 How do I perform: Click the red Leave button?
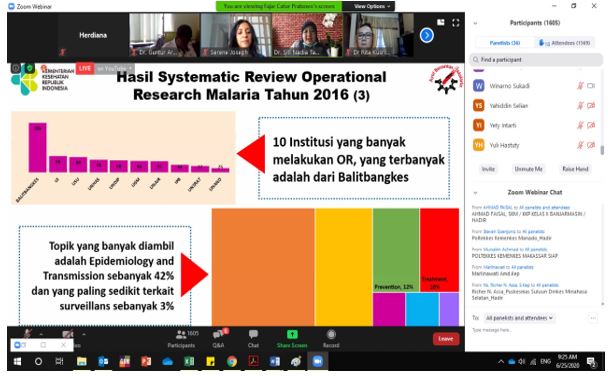(x=446, y=339)
